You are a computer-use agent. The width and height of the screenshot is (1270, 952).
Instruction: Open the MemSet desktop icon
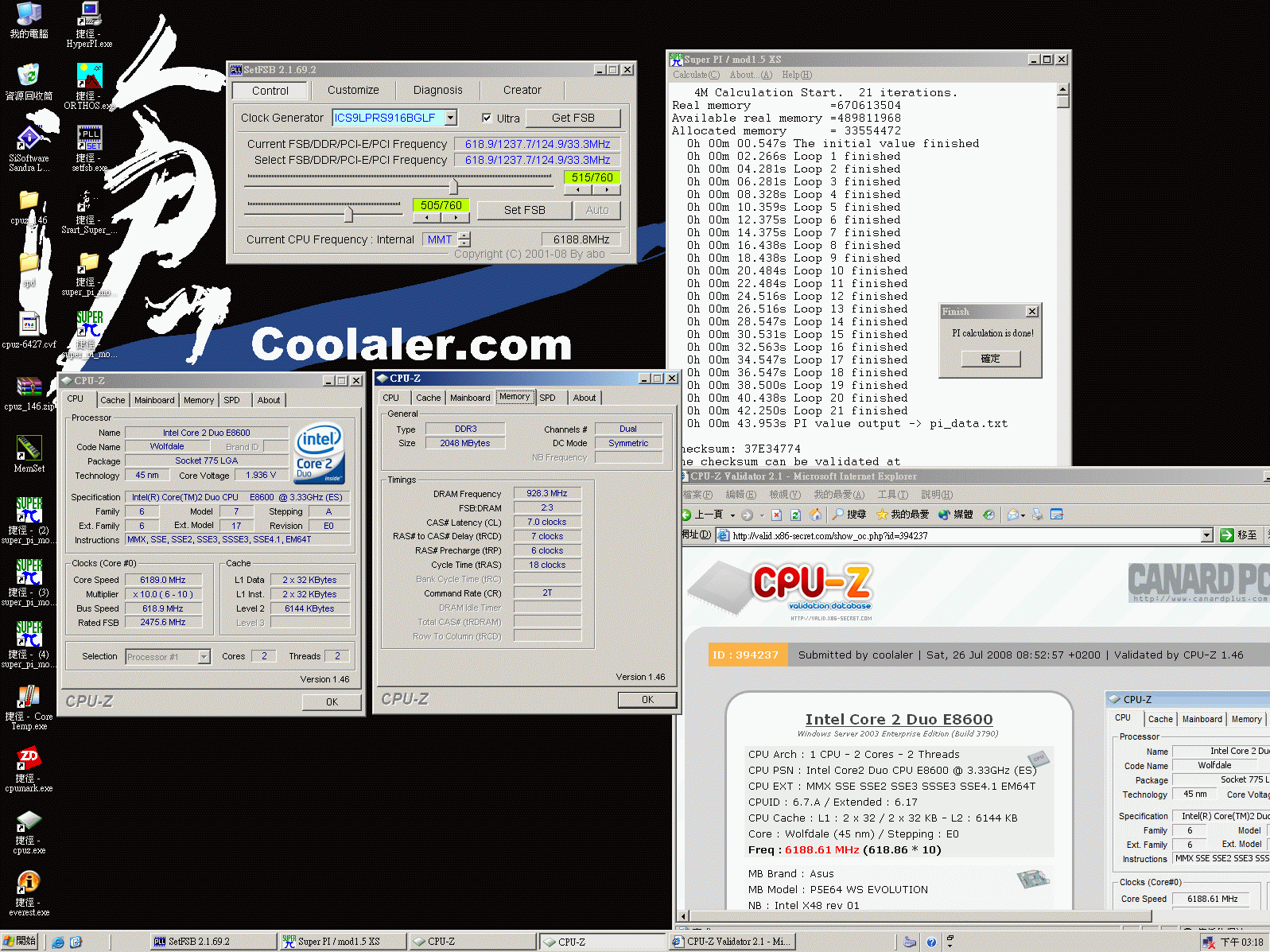pyautogui.click(x=29, y=453)
